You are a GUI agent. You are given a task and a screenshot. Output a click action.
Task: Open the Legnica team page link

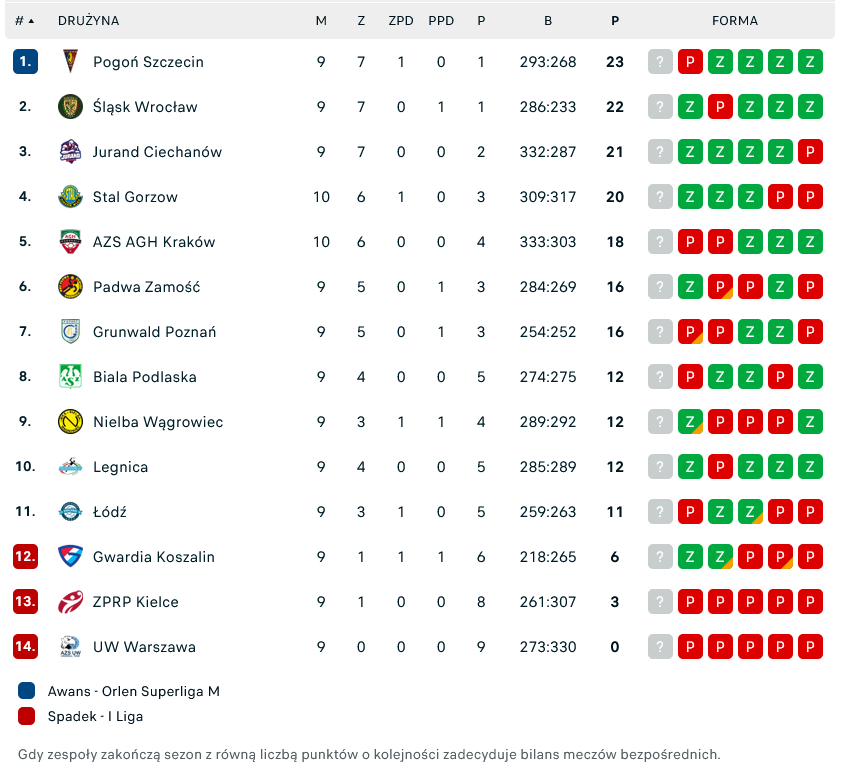point(120,467)
